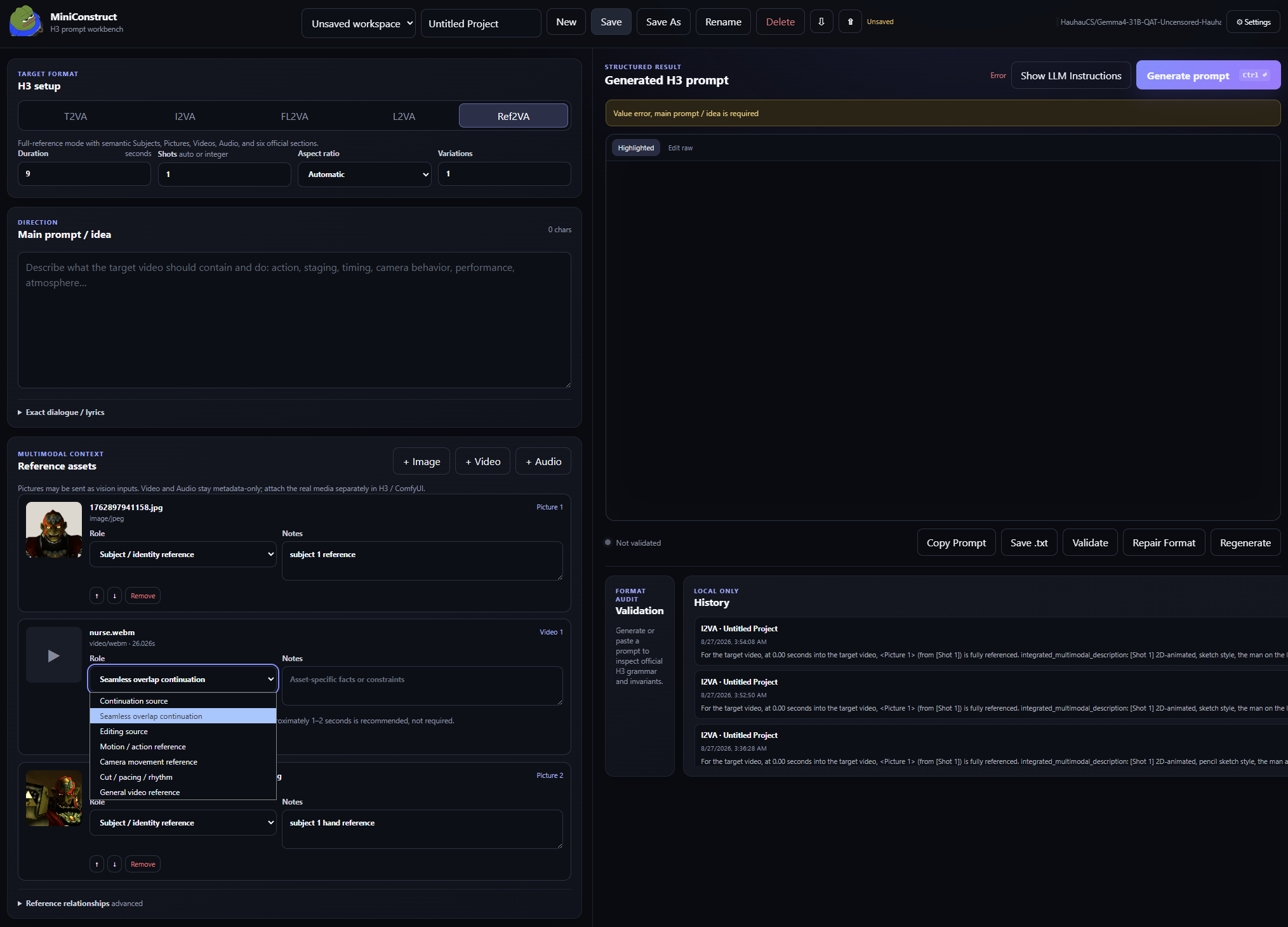1288x927 pixels.
Task: Show LLM Instructions
Action: click(x=1071, y=76)
